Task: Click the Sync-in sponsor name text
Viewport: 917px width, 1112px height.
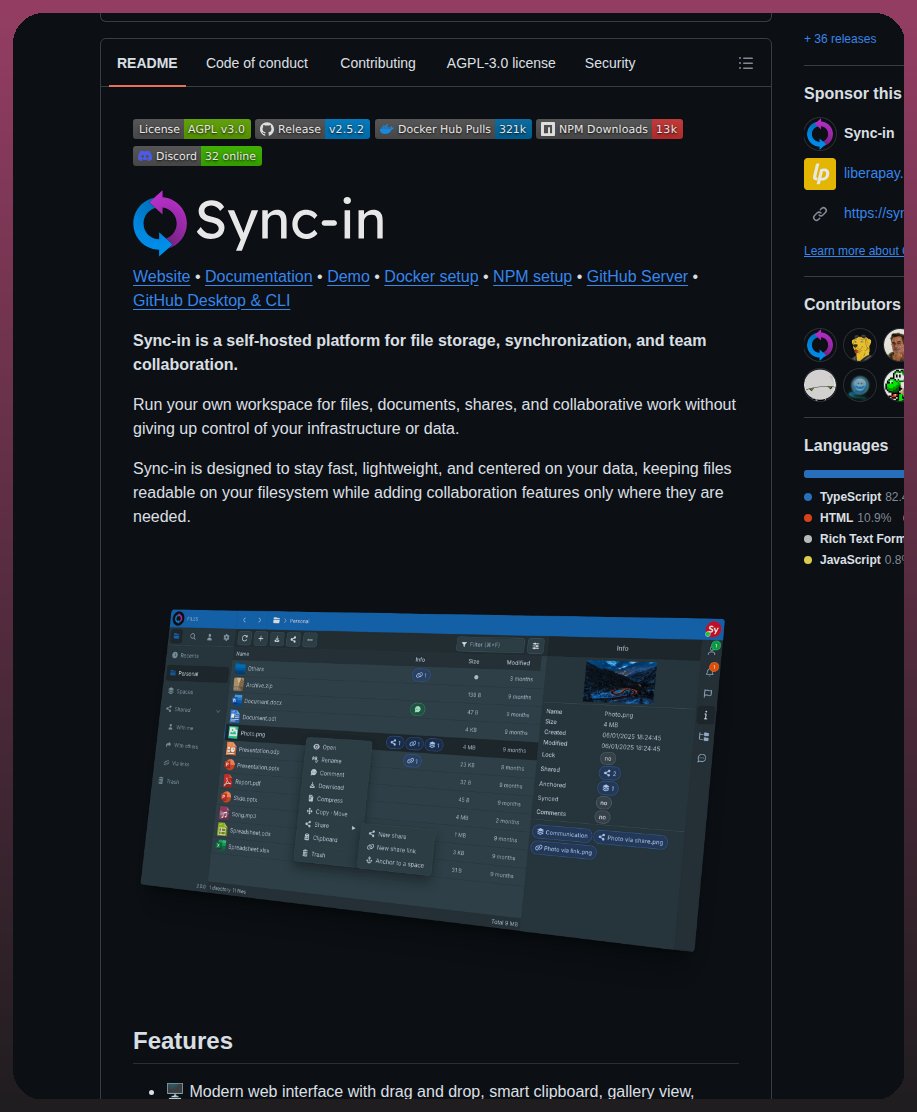Action: tap(869, 133)
